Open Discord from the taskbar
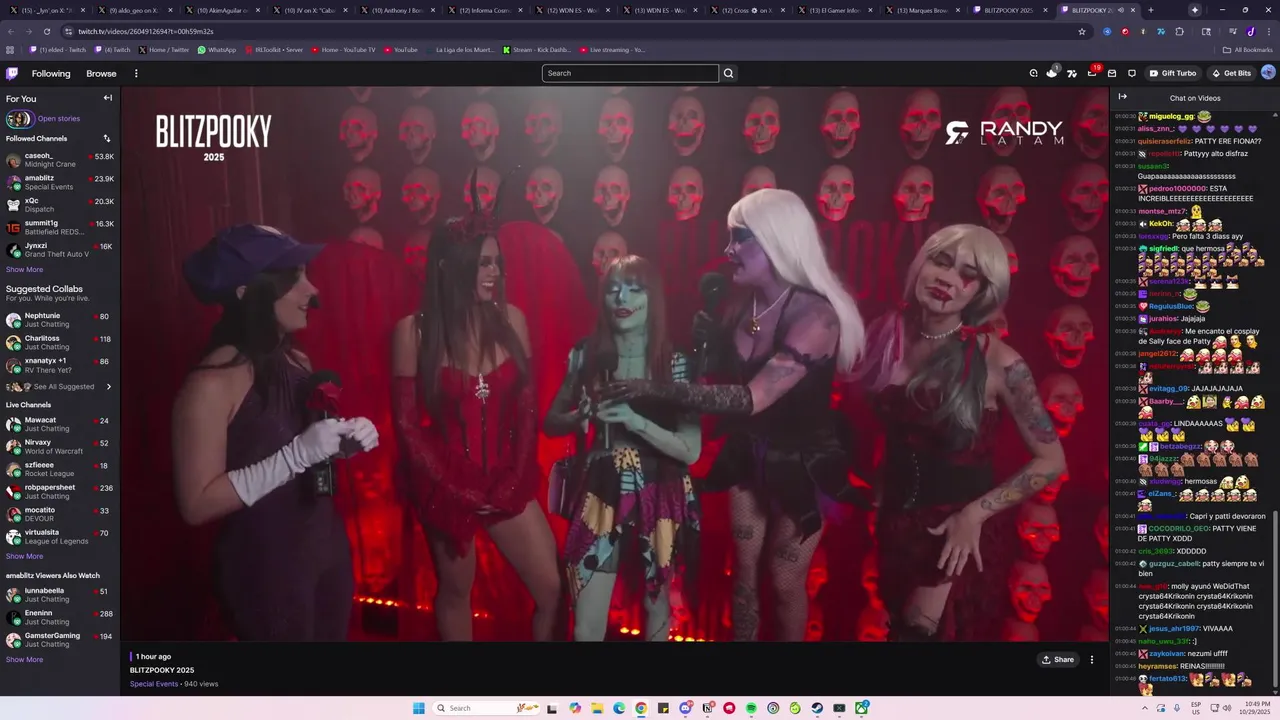1280x720 pixels. tap(685, 708)
